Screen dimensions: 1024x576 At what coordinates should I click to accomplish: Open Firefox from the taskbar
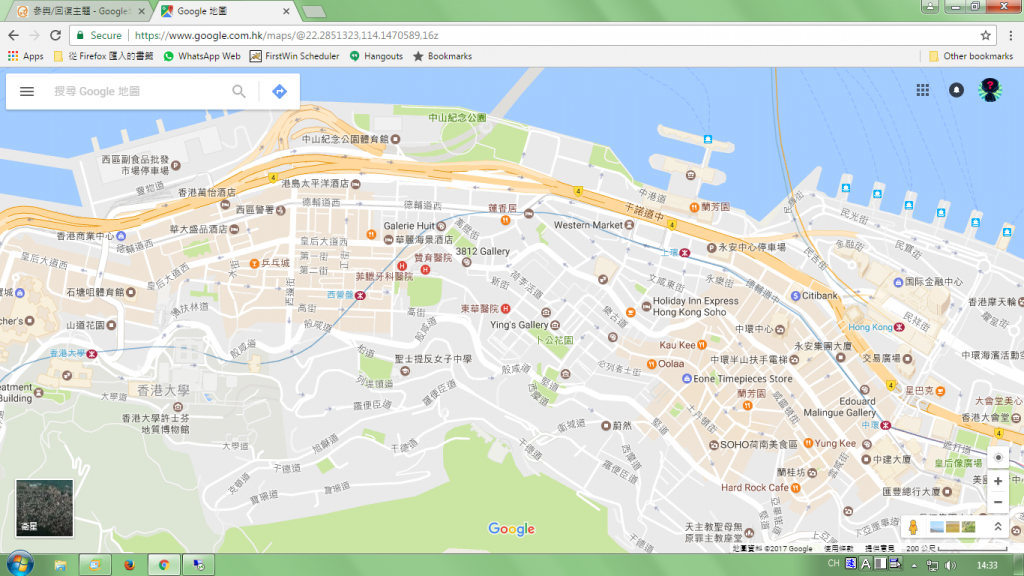[x=129, y=565]
